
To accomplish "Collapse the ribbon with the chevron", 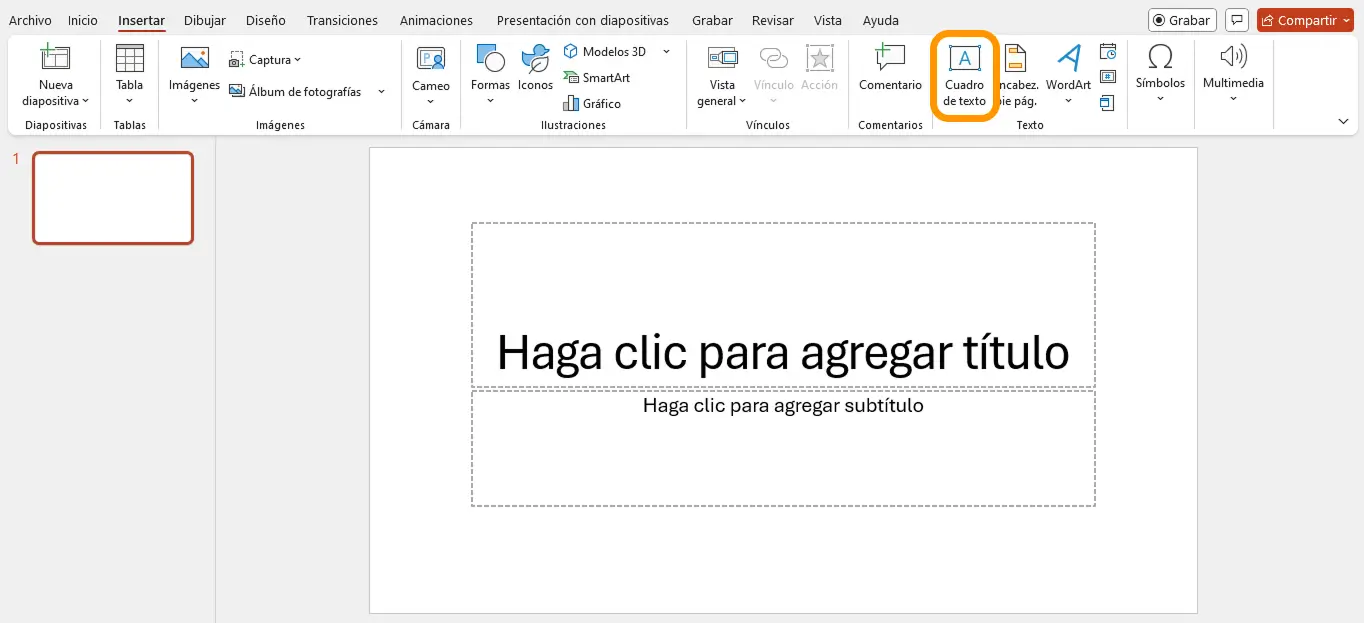I will coord(1343,121).
